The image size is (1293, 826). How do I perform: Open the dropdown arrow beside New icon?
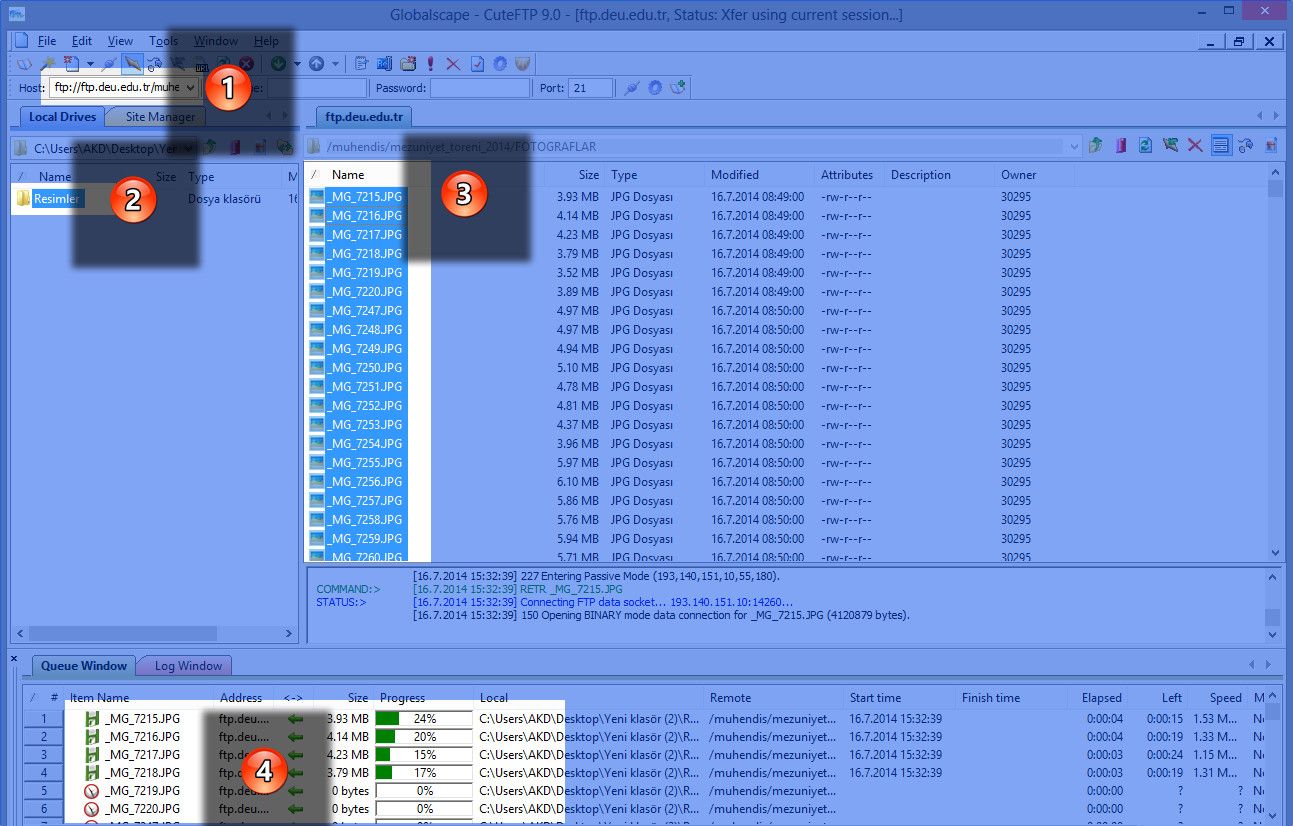point(90,64)
